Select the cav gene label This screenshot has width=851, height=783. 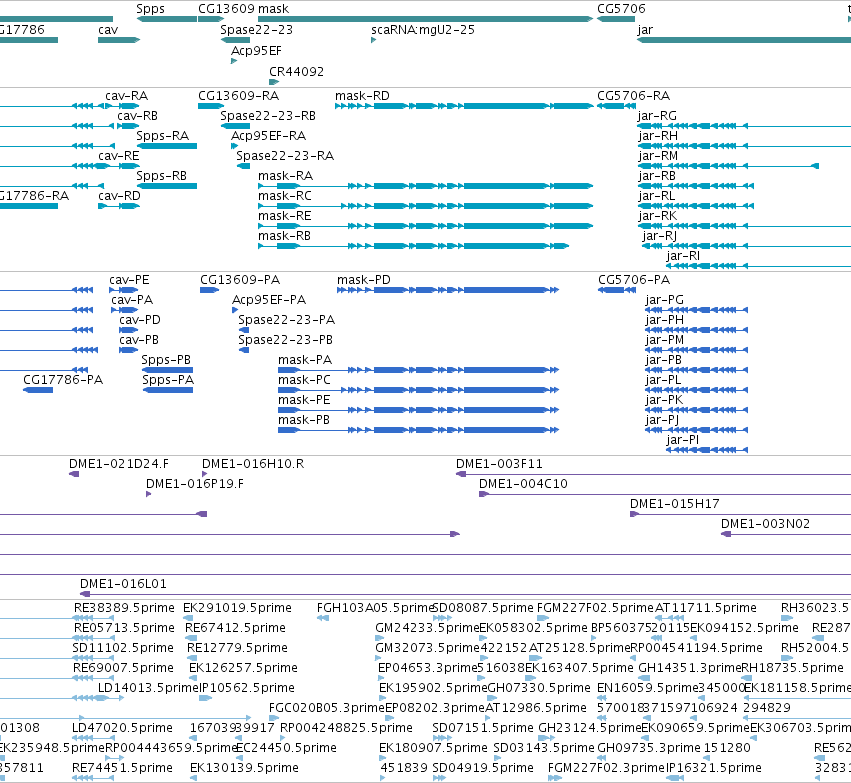(107, 30)
